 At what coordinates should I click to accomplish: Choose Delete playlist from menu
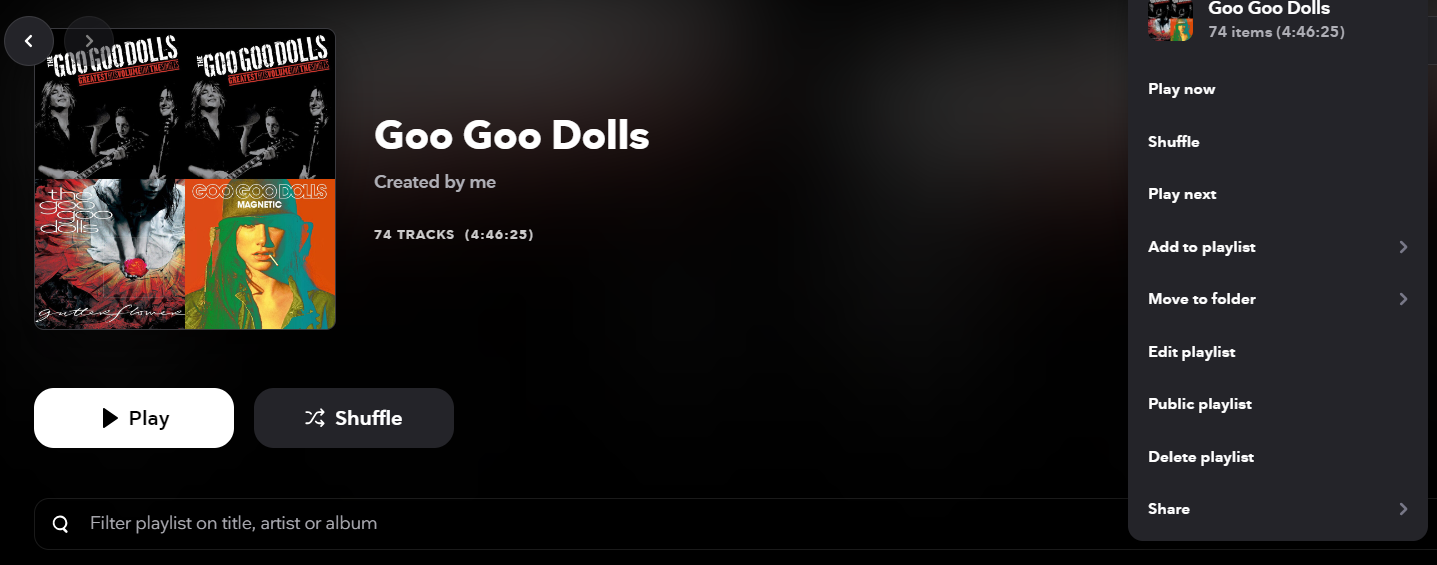(1201, 457)
